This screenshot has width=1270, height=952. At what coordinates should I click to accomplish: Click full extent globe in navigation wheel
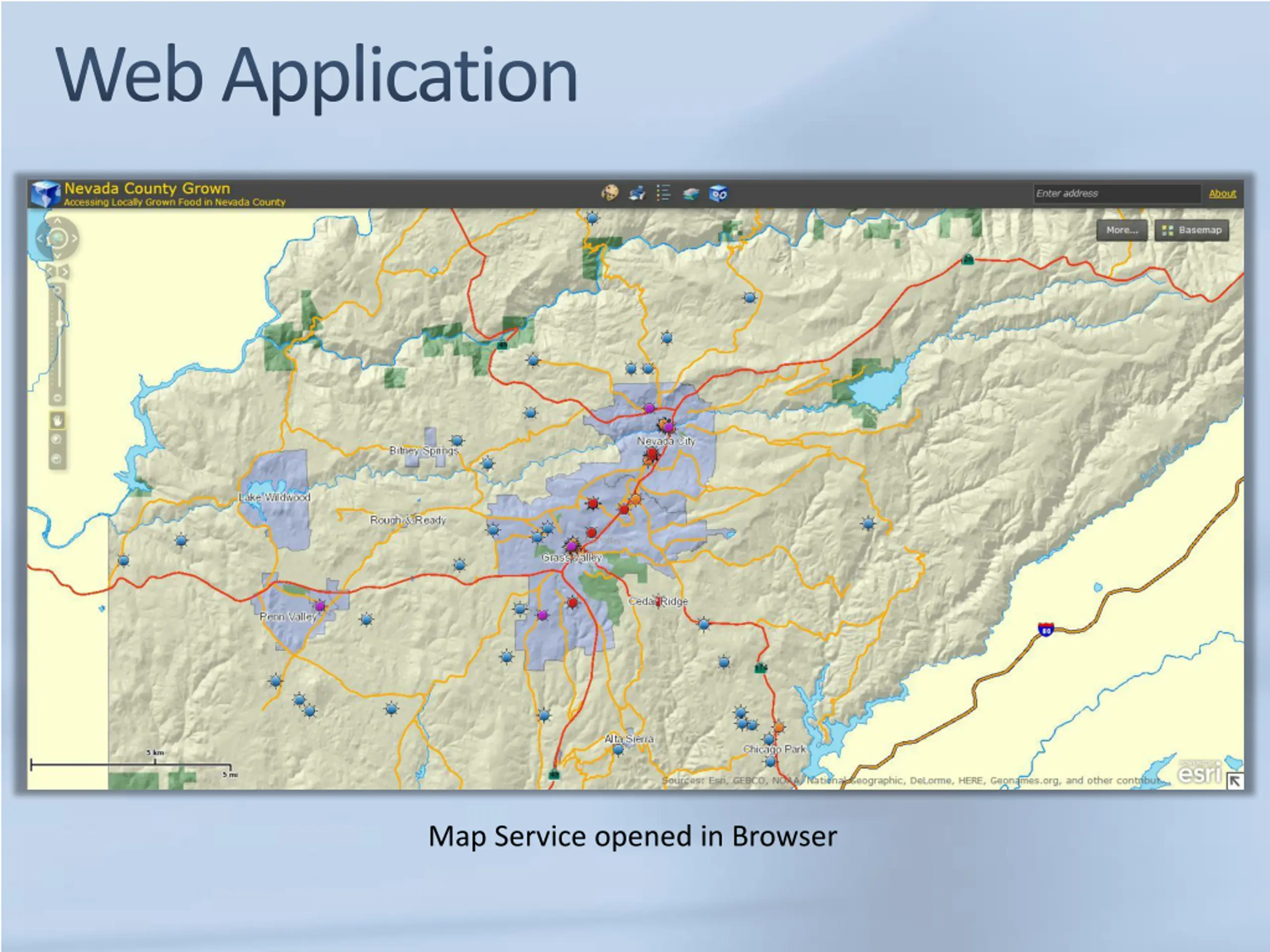[x=58, y=238]
